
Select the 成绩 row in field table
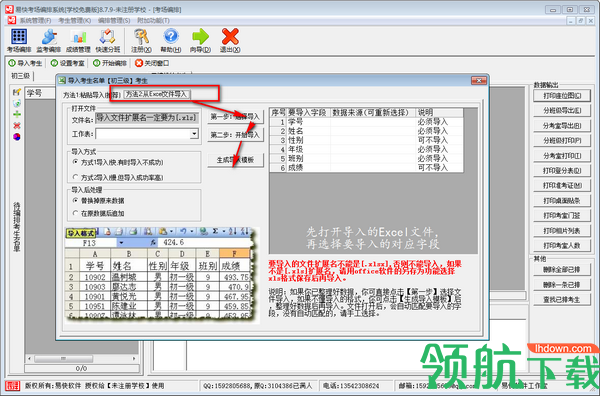[366, 168]
